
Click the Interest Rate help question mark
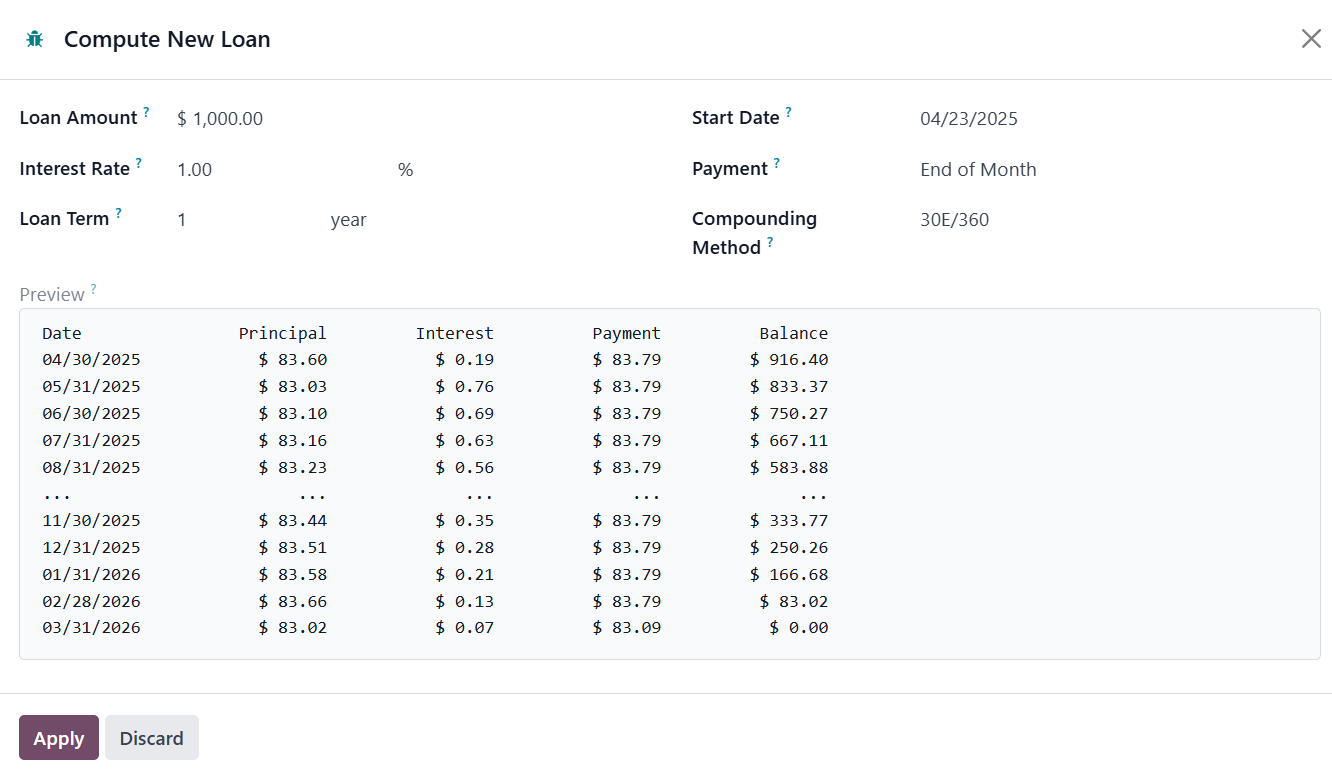click(138, 163)
